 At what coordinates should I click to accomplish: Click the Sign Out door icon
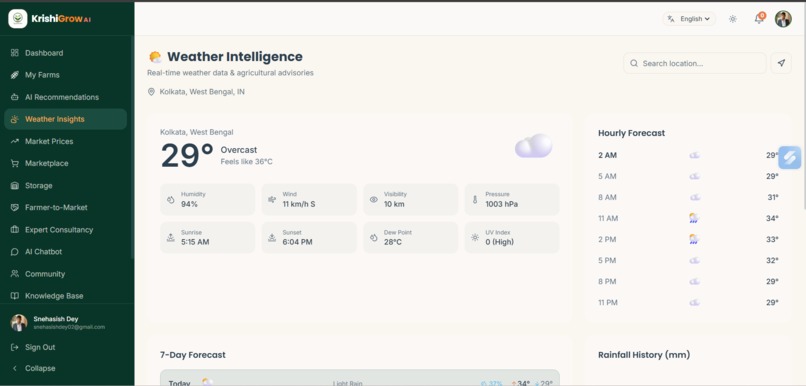pyautogui.click(x=14, y=347)
